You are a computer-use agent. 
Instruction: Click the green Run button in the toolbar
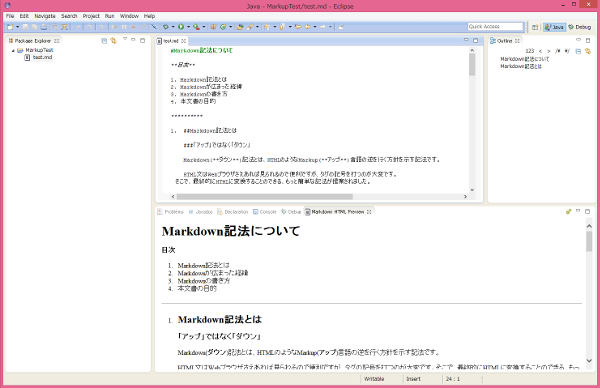(181, 27)
